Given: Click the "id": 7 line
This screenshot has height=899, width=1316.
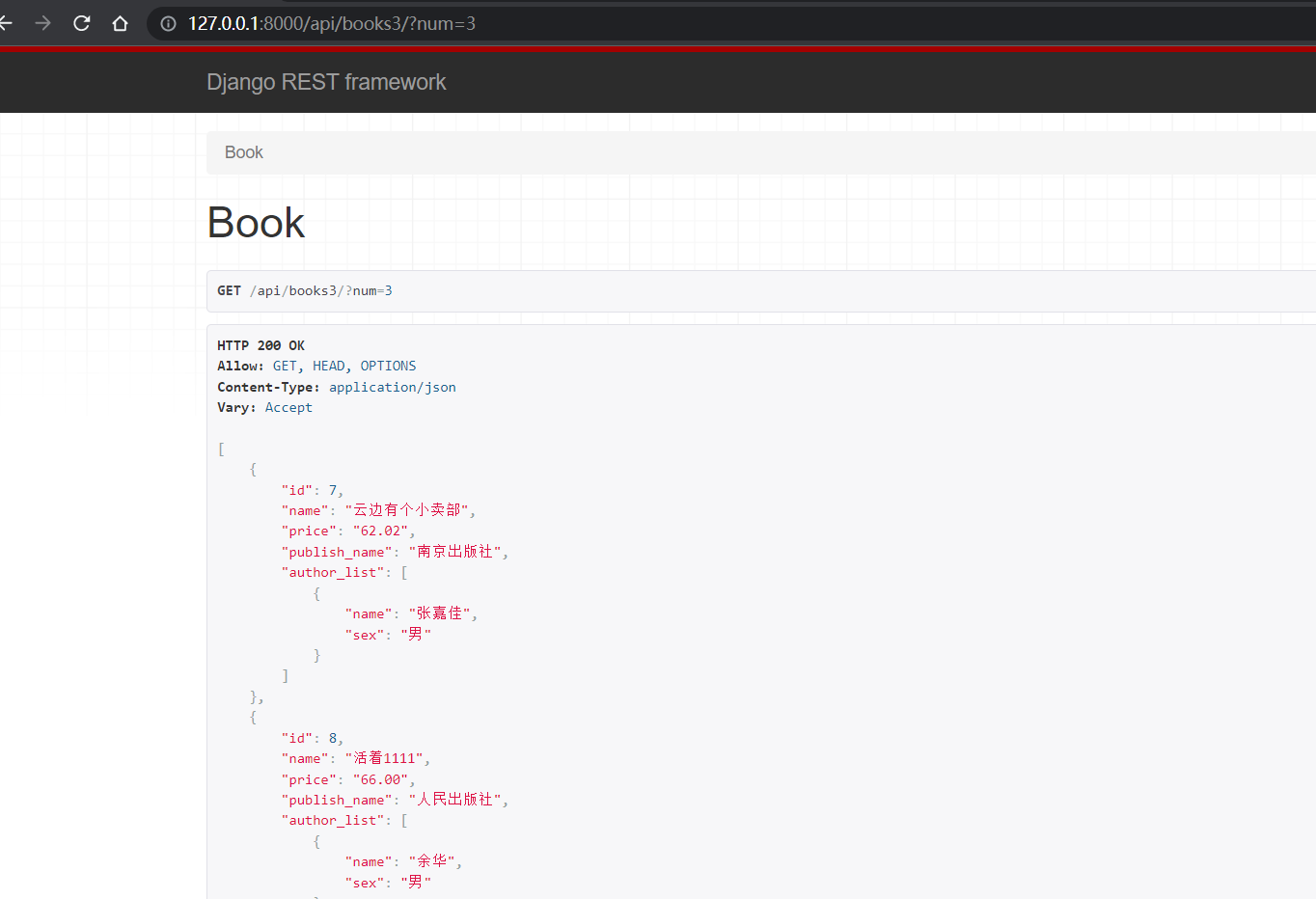Looking at the screenshot, I should (x=313, y=490).
